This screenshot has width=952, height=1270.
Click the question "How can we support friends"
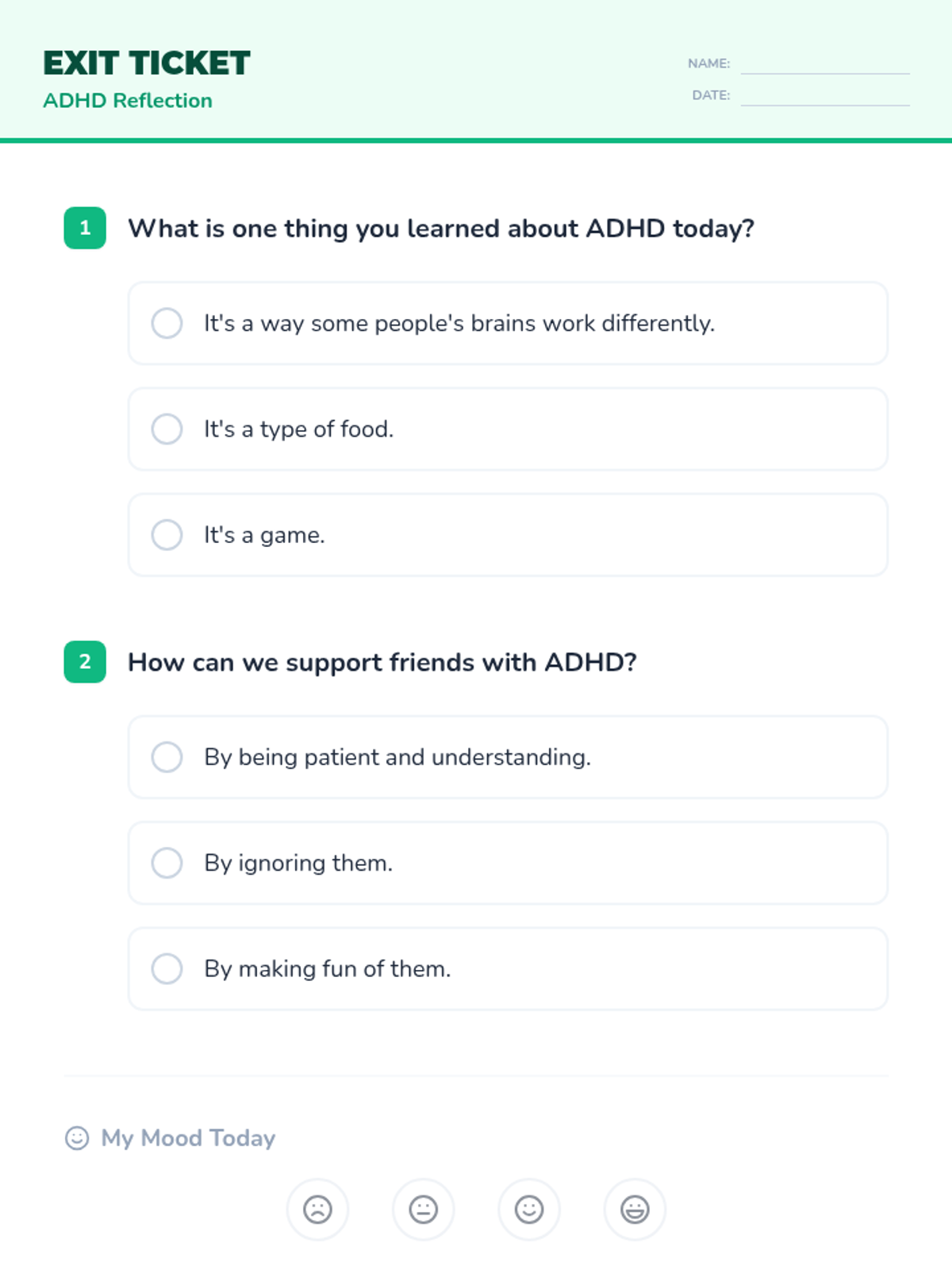[x=382, y=662]
